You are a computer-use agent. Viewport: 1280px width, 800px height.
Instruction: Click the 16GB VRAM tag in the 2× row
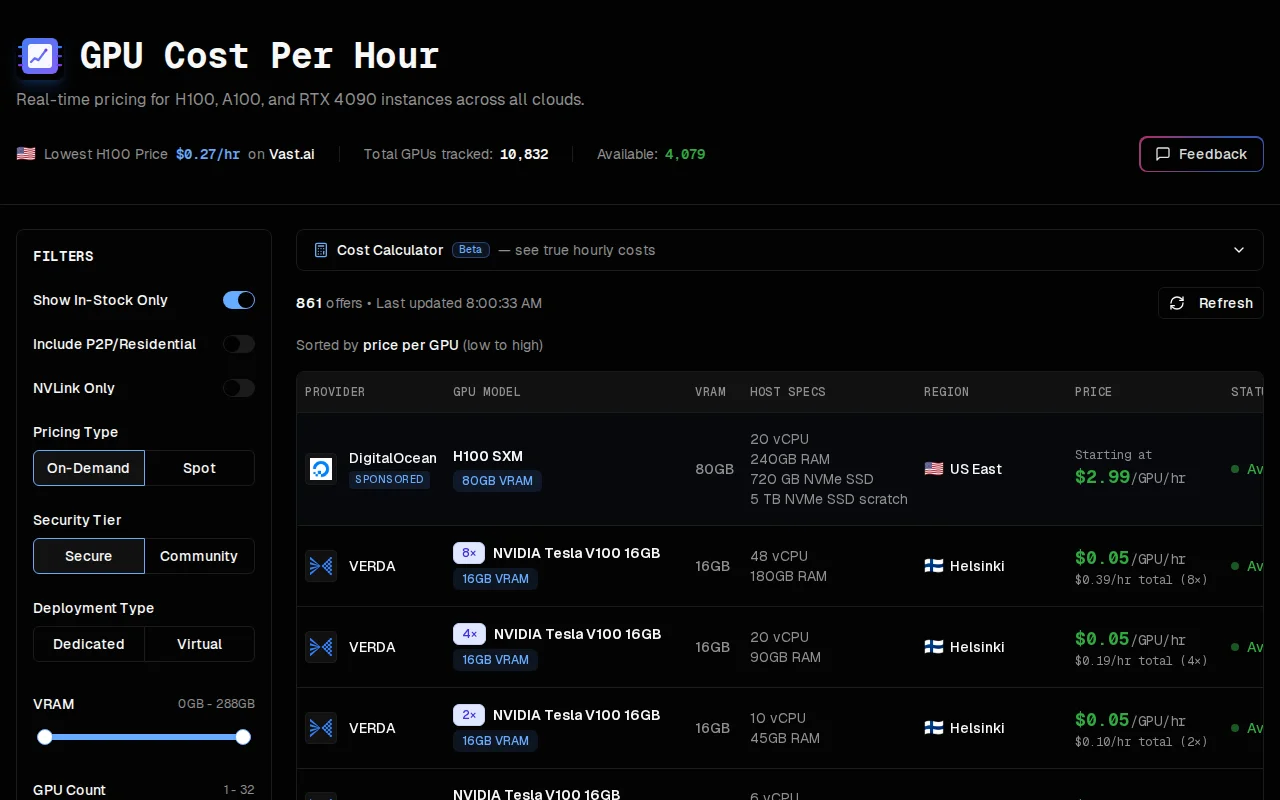pyautogui.click(x=495, y=740)
